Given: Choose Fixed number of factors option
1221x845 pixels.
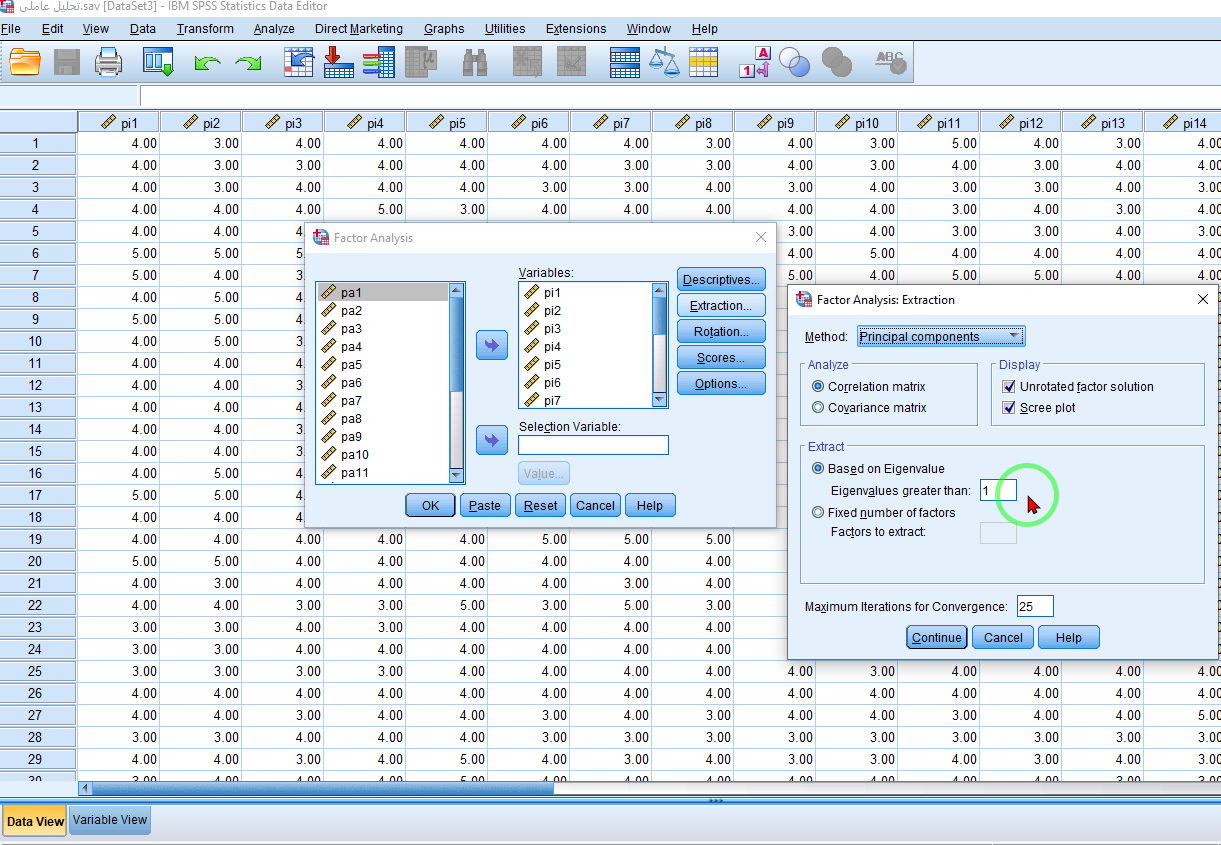Looking at the screenshot, I should 819,513.
